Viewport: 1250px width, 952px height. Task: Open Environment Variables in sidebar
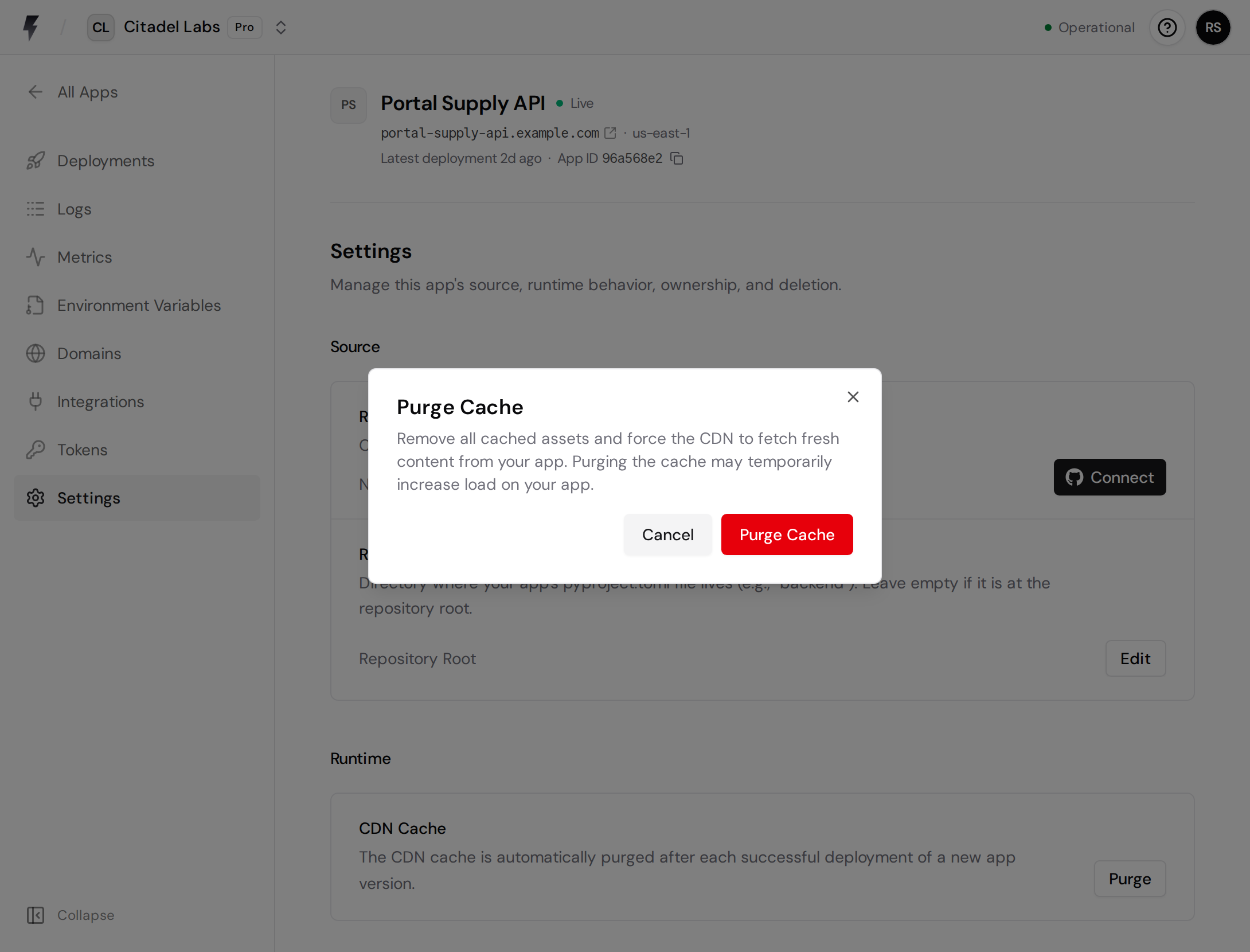point(137,305)
